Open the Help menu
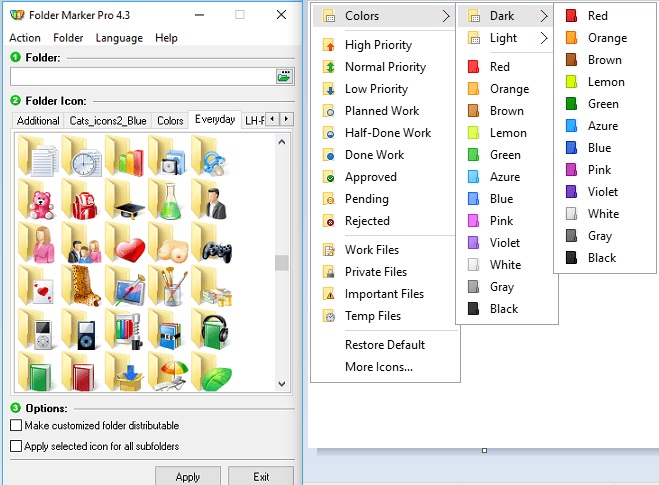Viewport: 659px width, 485px height. 166,38
